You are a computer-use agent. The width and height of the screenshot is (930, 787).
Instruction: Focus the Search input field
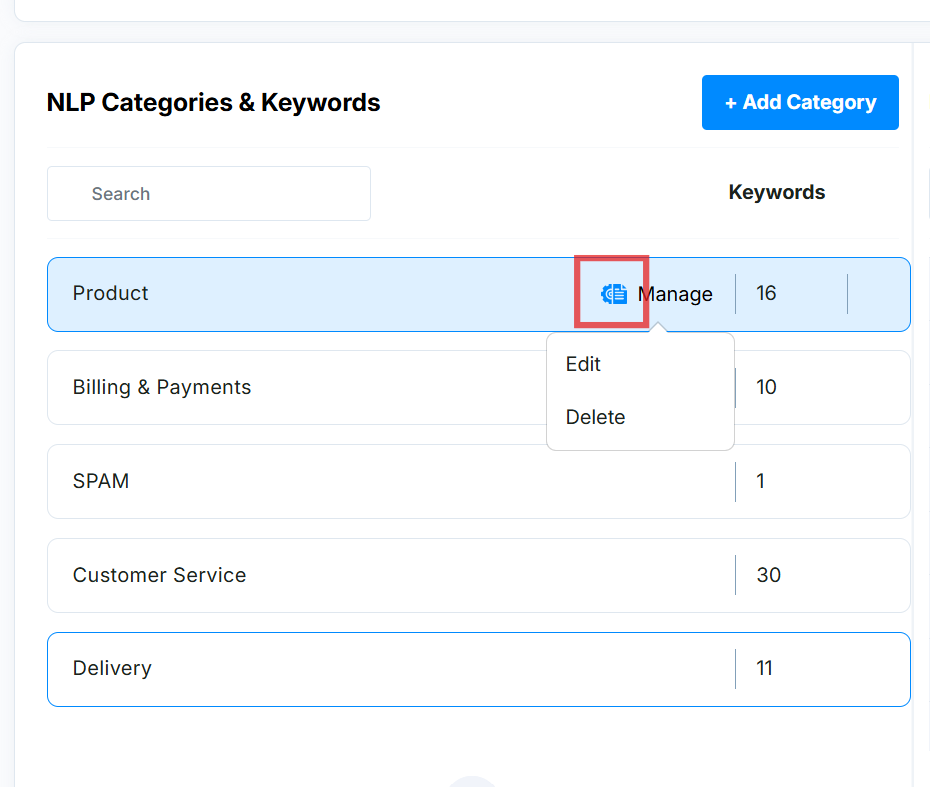tap(208, 194)
